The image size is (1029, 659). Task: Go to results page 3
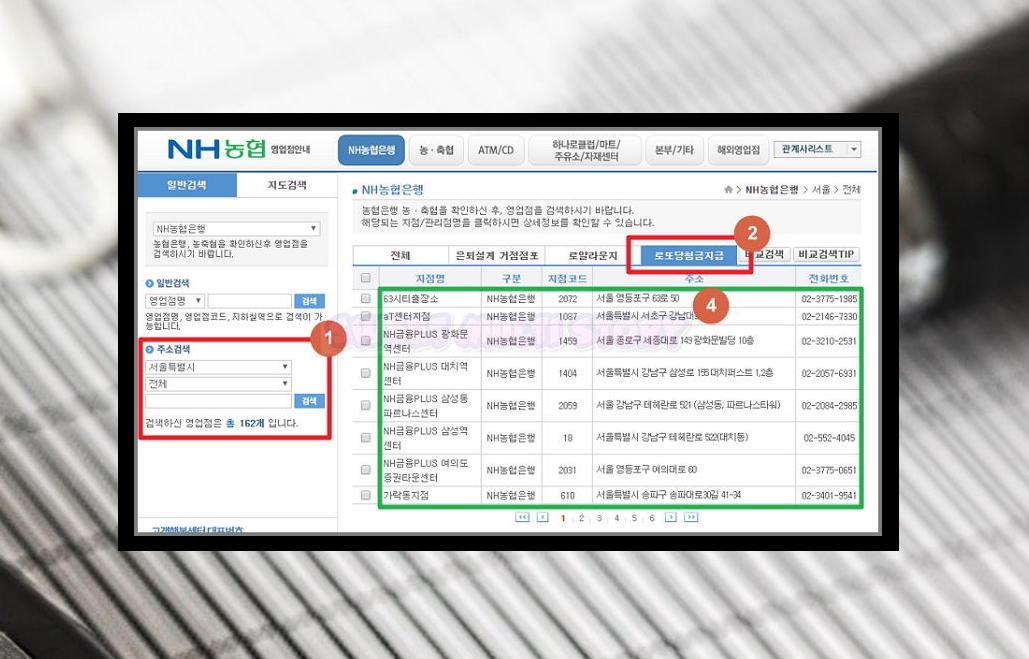coord(598,518)
